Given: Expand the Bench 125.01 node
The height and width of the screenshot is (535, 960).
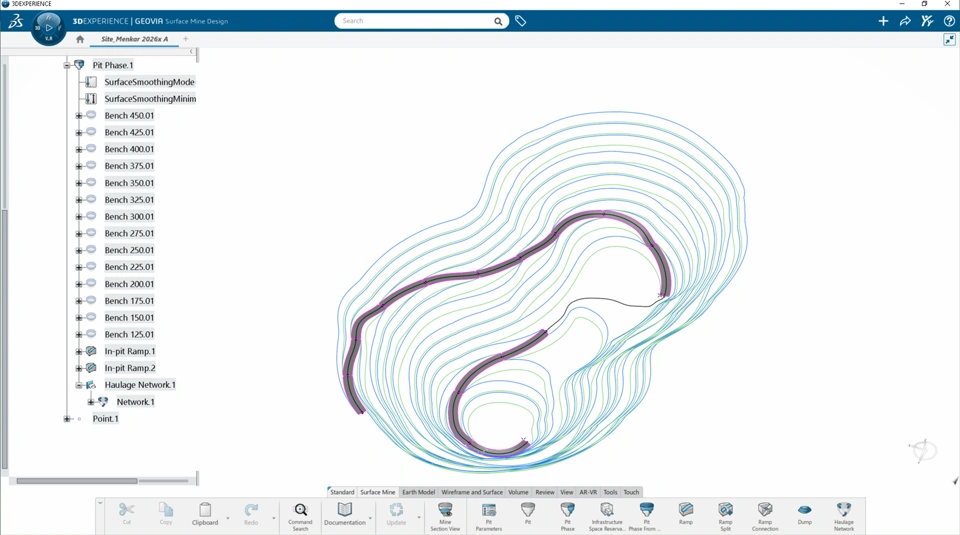Looking at the screenshot, I should (79, 335).
